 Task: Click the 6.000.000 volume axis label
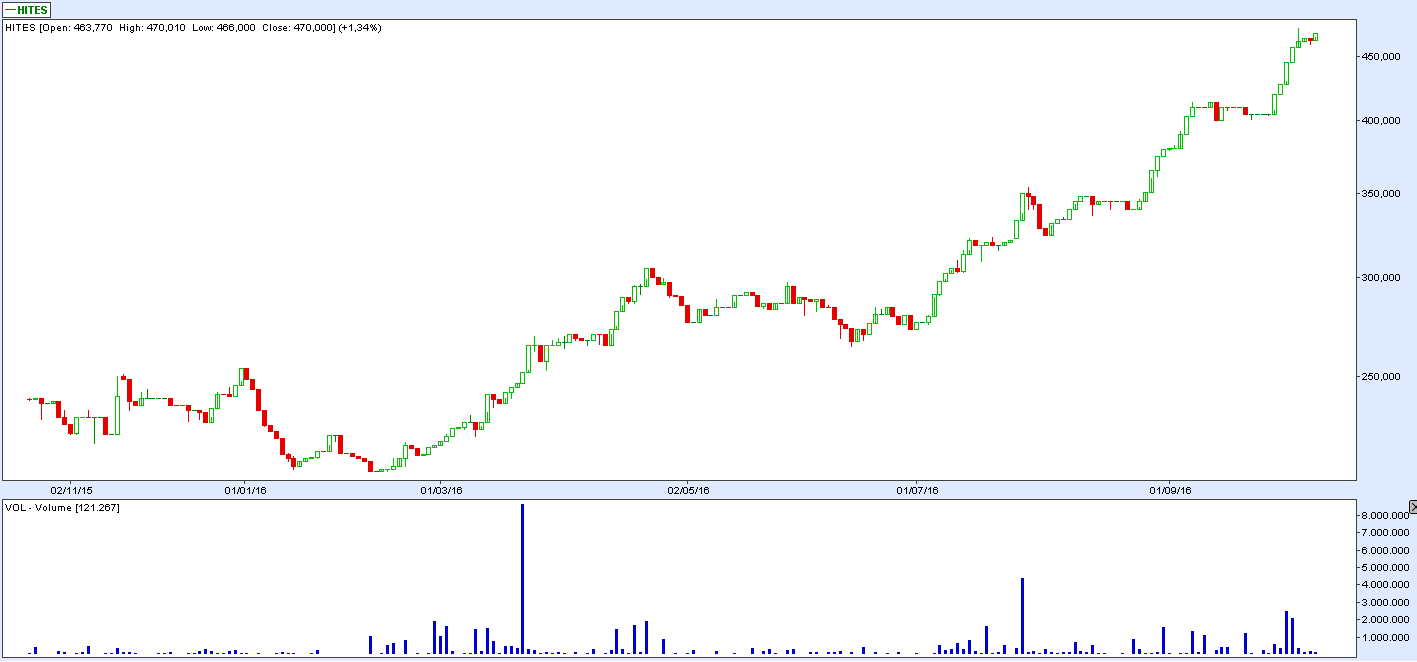point(1383,550)
